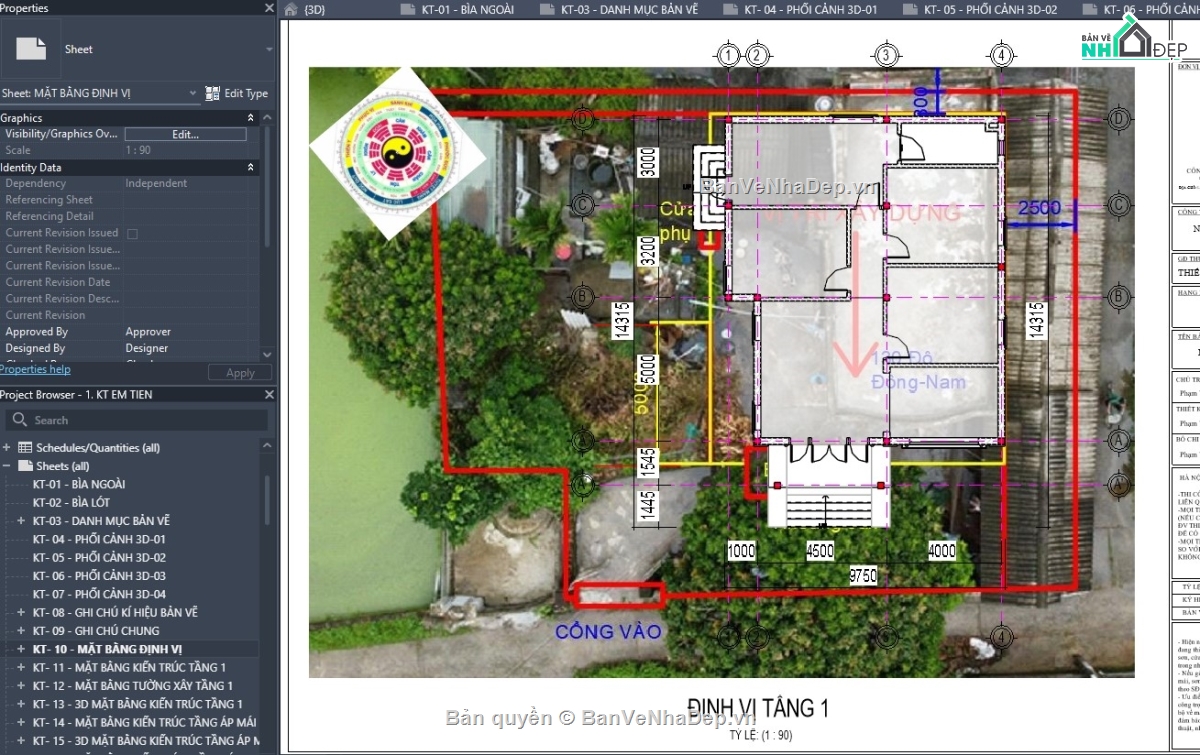Screen dimensions: 1200x755
Task: Open the Sheet type selector dropdown
Action: coord(269,49)
